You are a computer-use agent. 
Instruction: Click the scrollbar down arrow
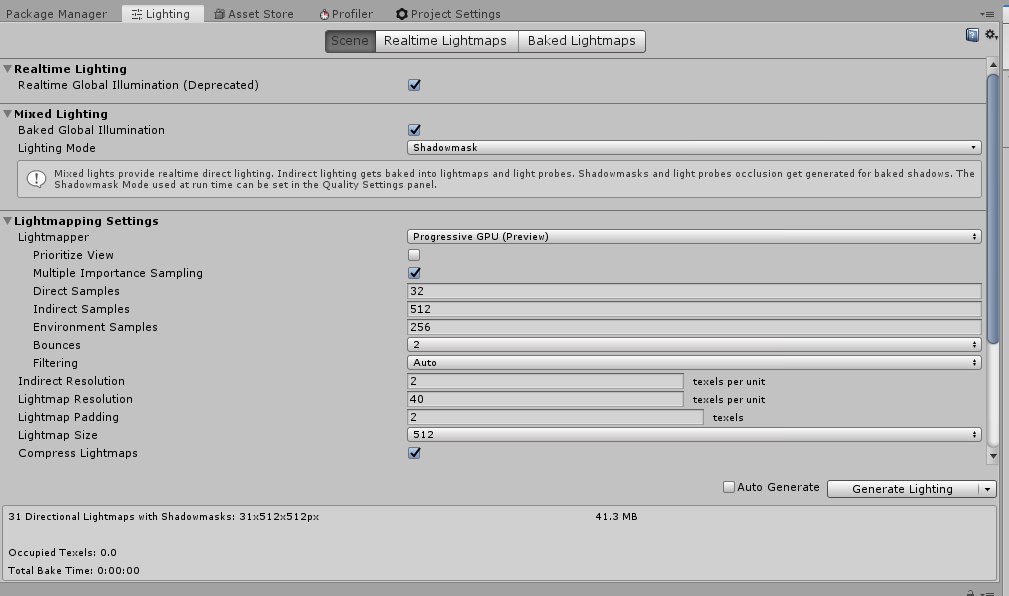pyautogui.click(x=993, y=456)
